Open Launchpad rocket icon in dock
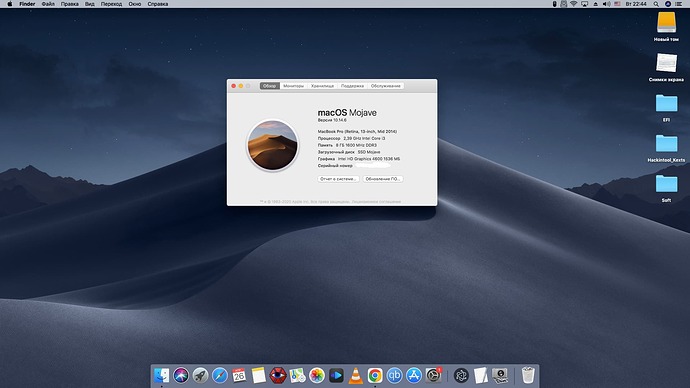 click(200, 375)
